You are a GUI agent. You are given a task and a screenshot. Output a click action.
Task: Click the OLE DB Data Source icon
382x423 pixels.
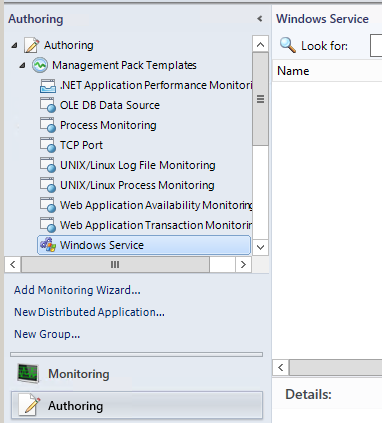click(48, 105)
